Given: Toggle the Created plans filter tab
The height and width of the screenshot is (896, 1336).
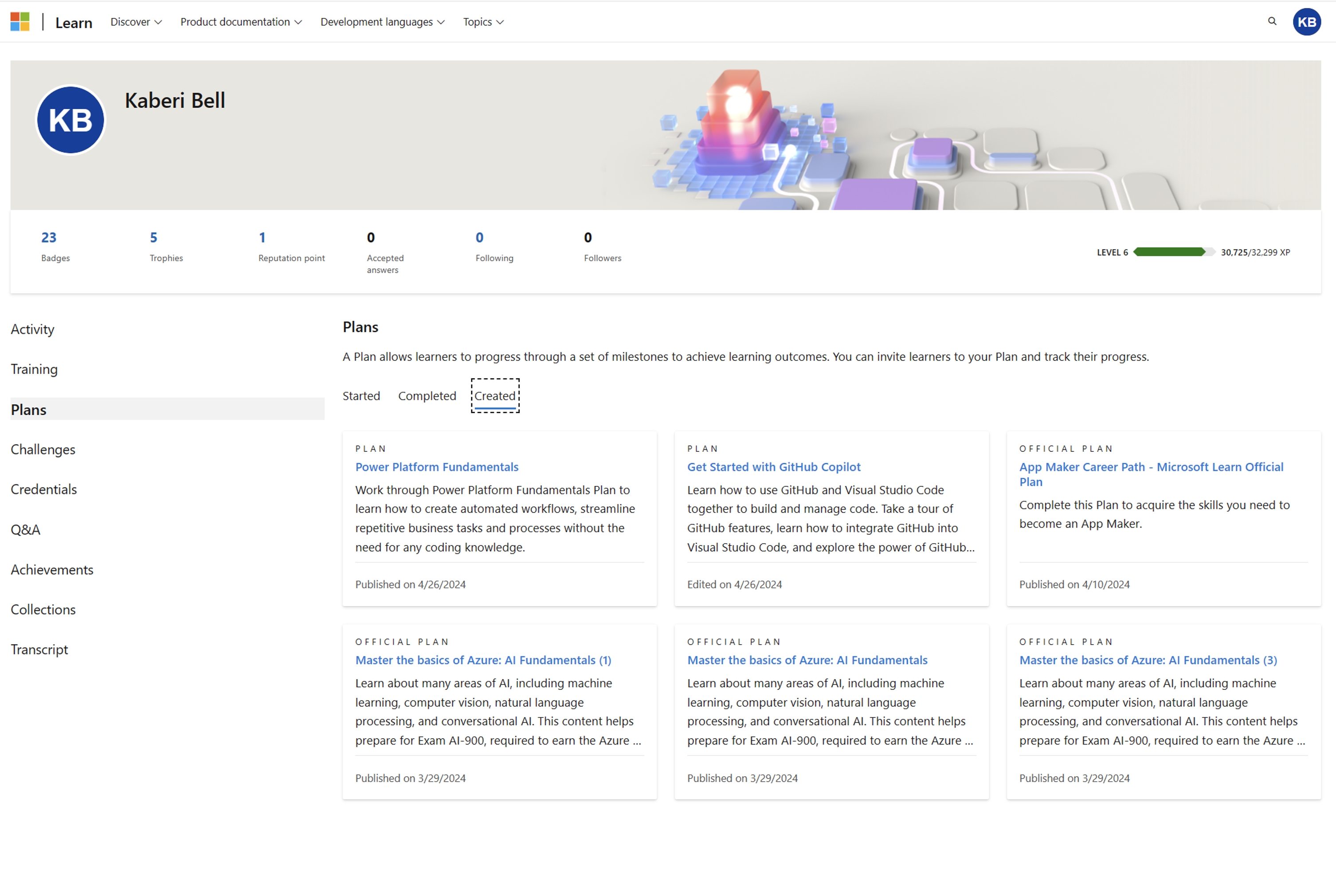Looking at the screenshot, I should (495, 395).
